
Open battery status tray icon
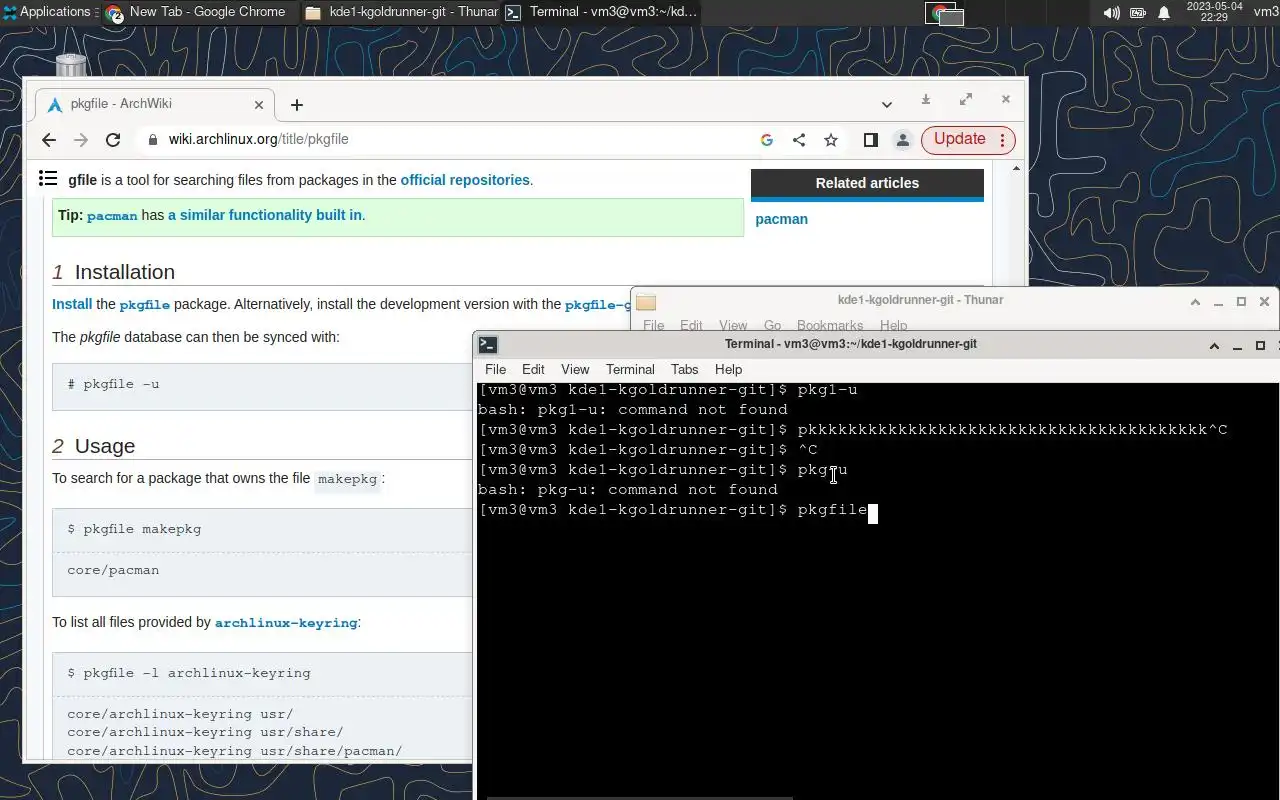point(1138,13)
